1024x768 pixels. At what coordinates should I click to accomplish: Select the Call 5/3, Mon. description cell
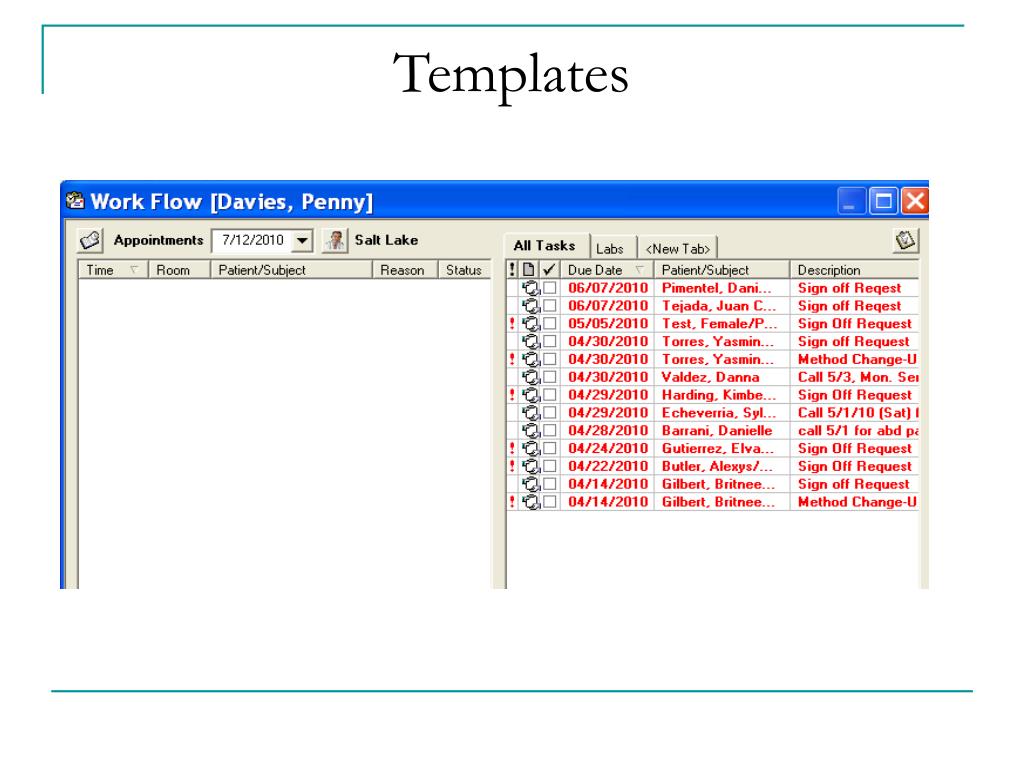tap(855, 377)
